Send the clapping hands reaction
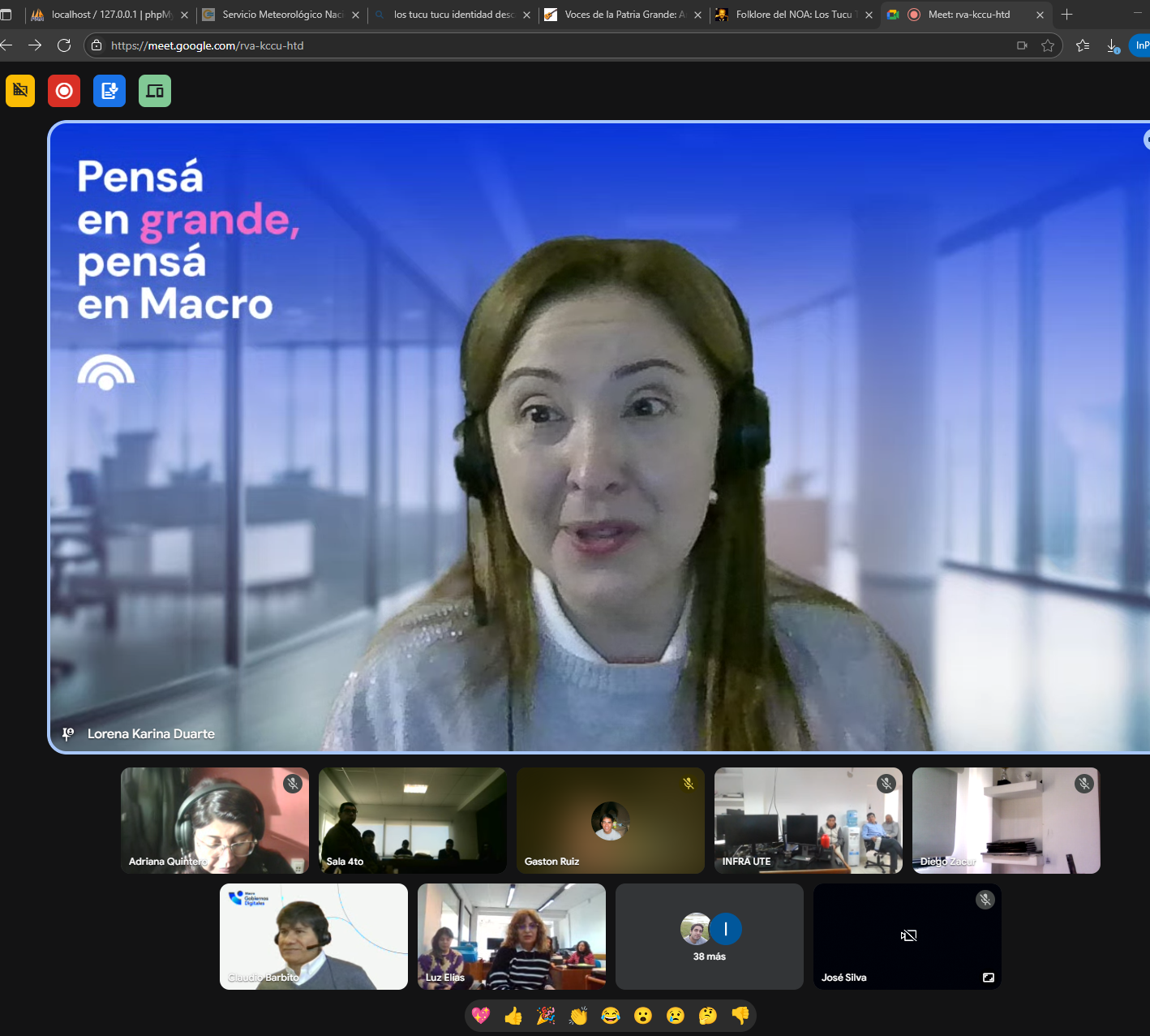This screenshot has width=1150, height=1036. [x=578, y=1016]
